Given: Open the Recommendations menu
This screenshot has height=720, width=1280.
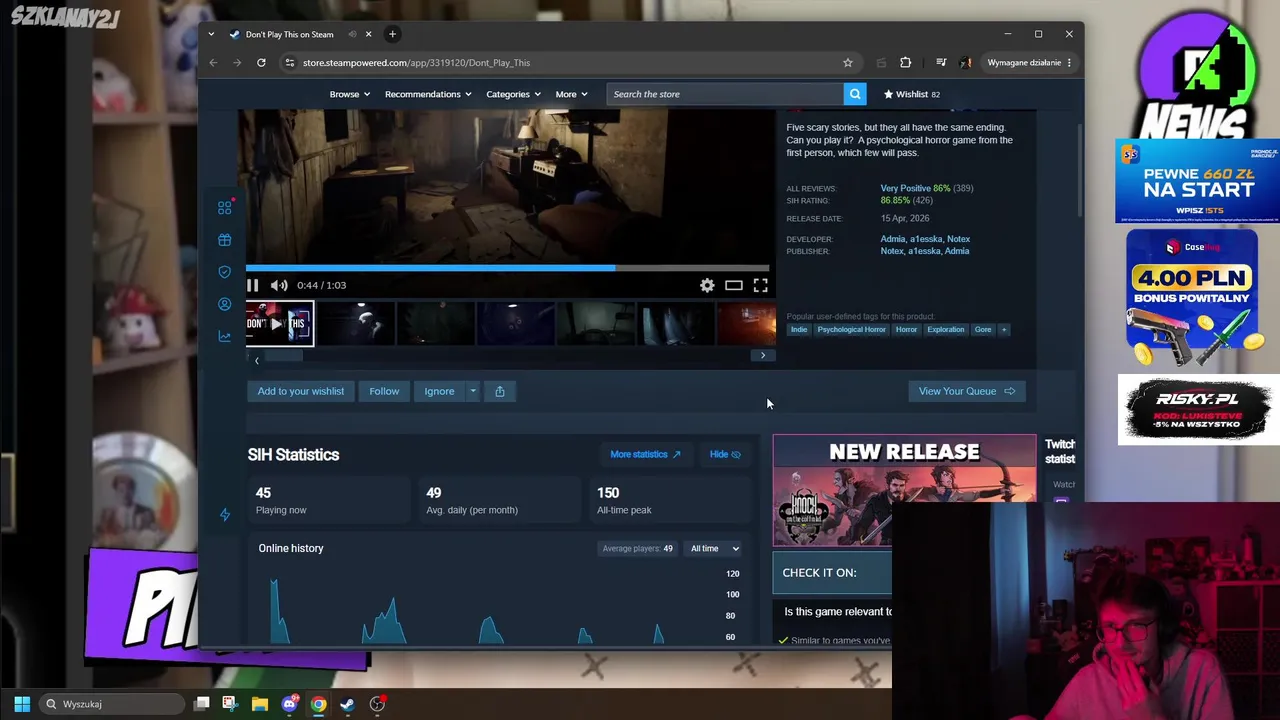Looking at the screenshot, I should 428,94.
